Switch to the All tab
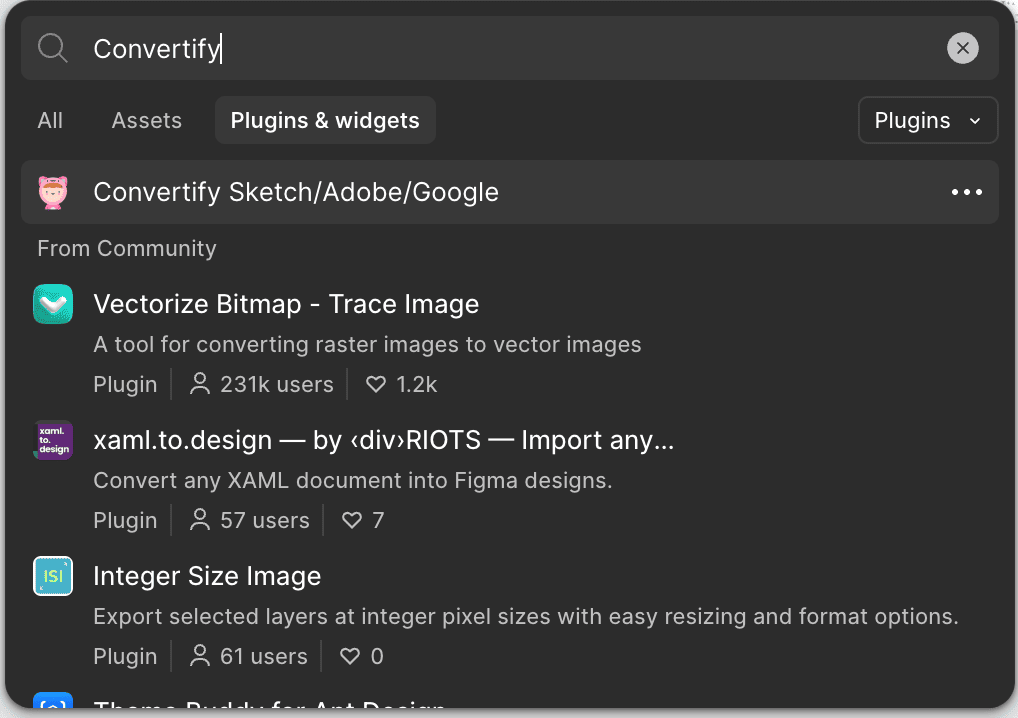1018x718 pixels. point(50,121)
